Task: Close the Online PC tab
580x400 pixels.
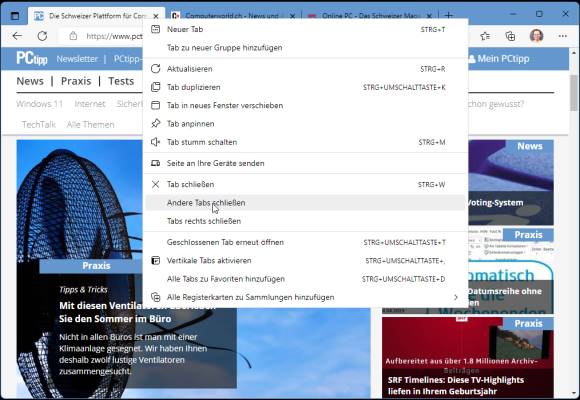Action: (429, 16)
